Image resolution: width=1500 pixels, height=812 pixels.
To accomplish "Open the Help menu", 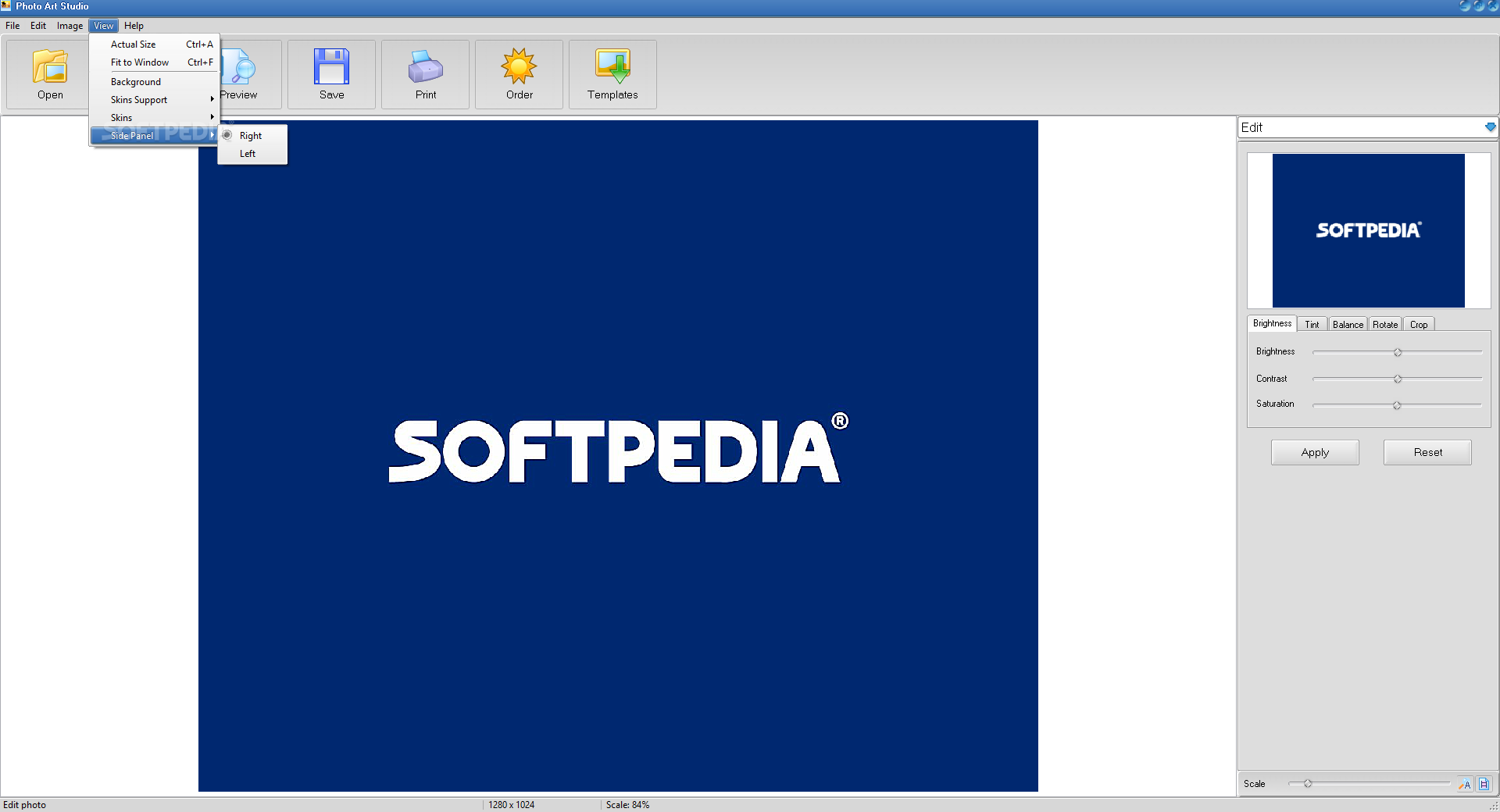I will [x=134, y=26].
